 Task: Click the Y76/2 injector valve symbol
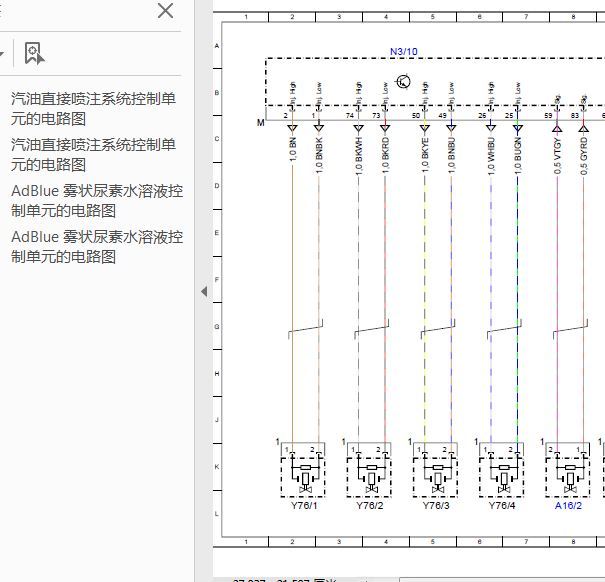[369, 477]
